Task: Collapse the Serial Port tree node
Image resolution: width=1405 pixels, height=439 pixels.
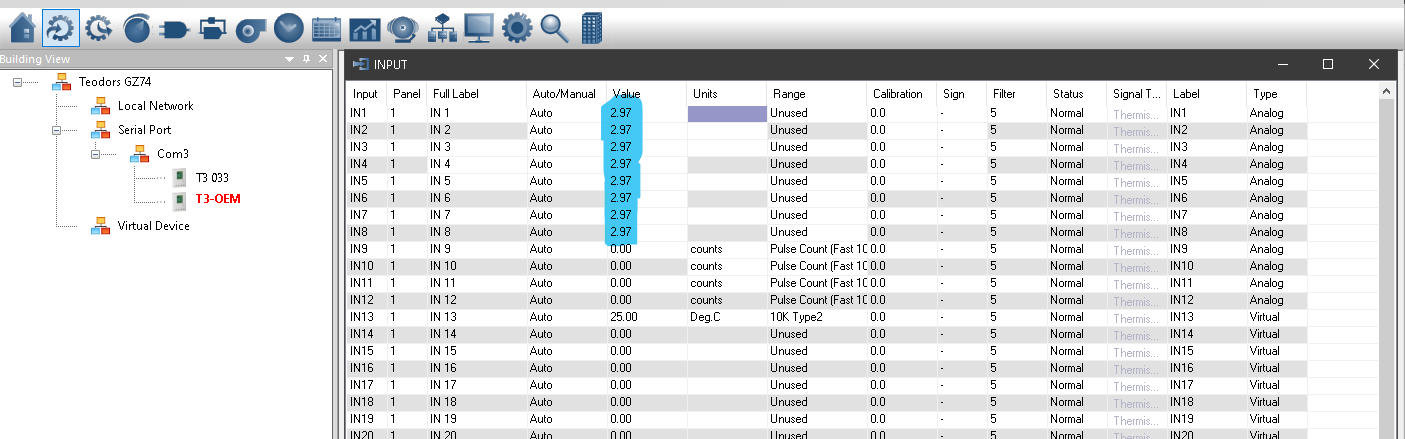Action: pos(57,130)
